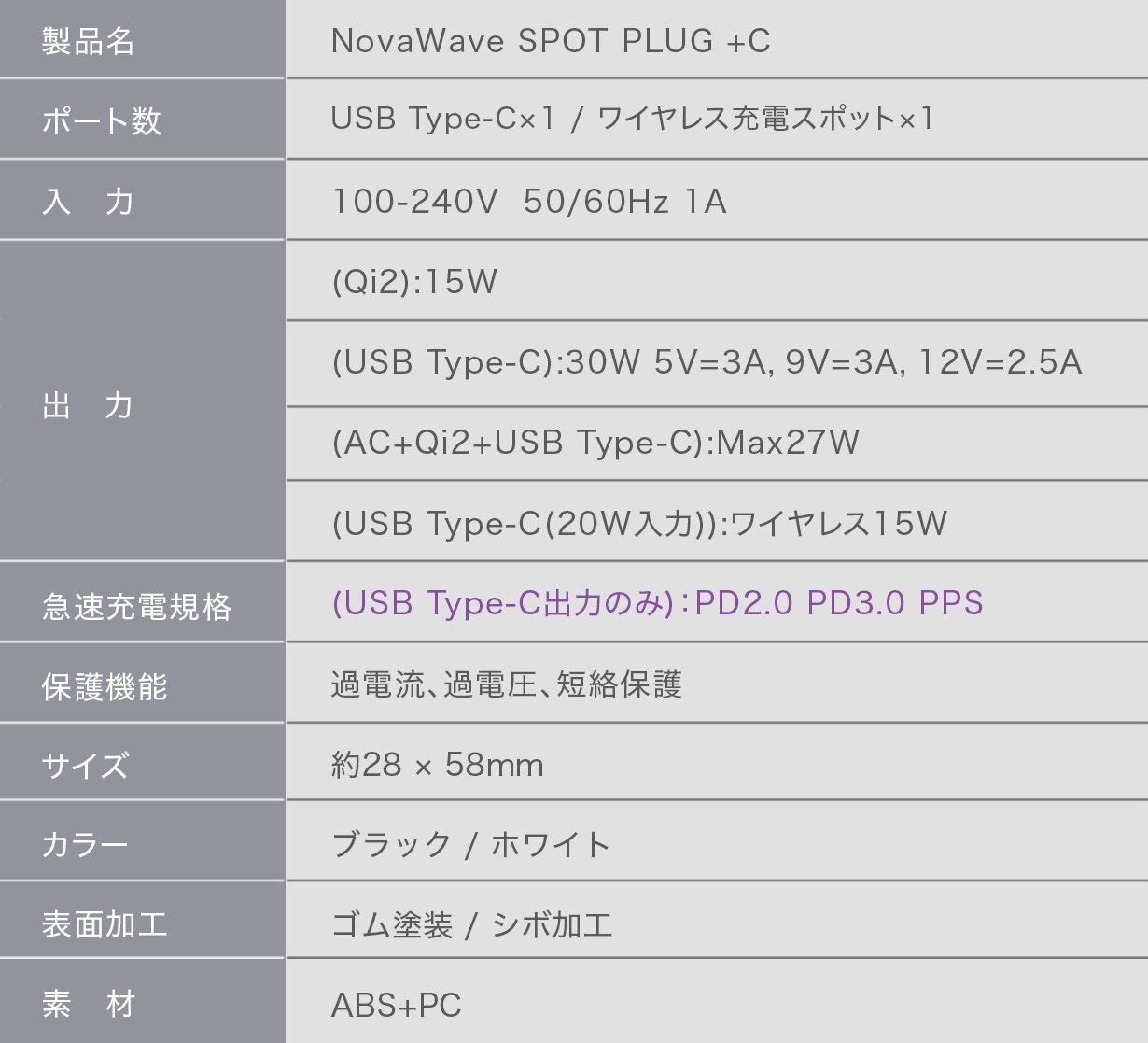
Task: Click the 急速充電規格 label cell
Action: point(142,602)
